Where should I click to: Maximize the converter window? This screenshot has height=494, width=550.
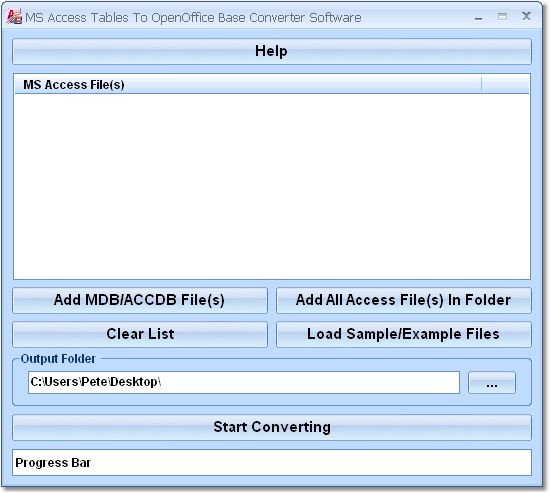coord(502,16)
